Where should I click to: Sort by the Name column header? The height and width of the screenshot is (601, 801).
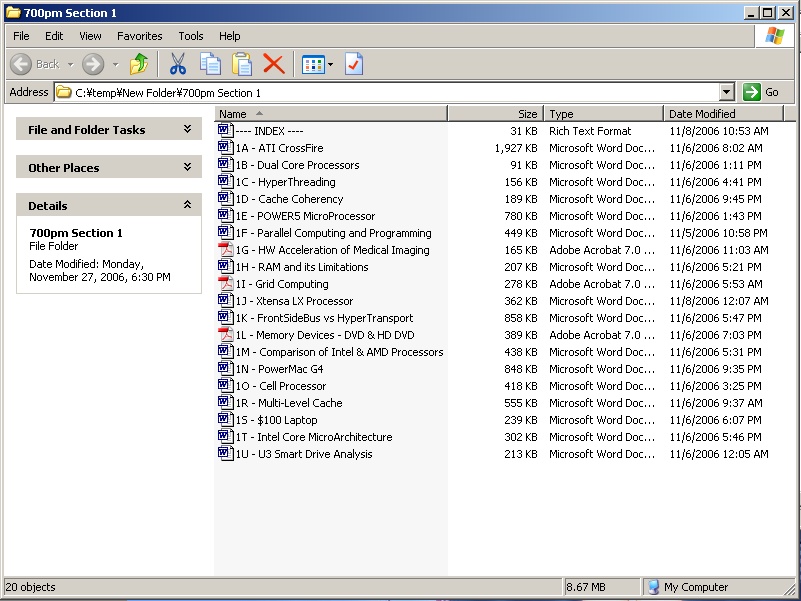[331, 113]
